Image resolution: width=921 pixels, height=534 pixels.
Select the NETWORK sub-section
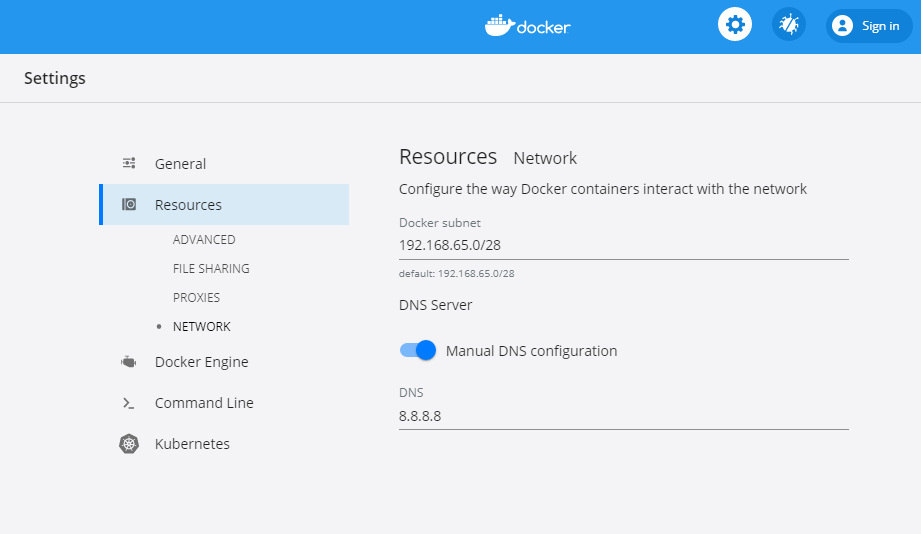pos(201,327)
